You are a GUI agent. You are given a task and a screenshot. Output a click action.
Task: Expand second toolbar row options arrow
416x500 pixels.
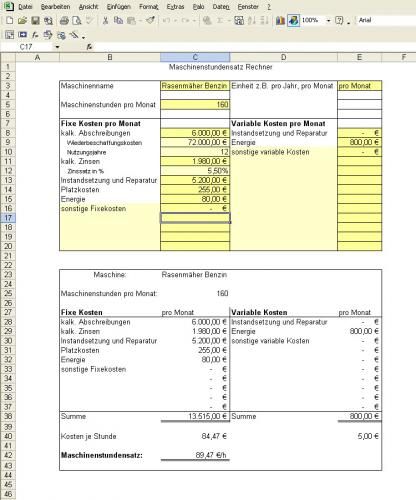point(83,37)
